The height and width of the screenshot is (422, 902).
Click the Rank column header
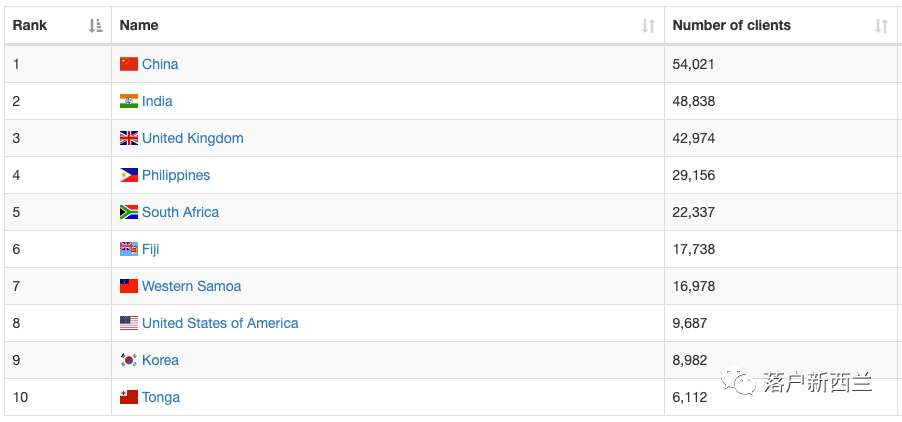click(58, 25)
